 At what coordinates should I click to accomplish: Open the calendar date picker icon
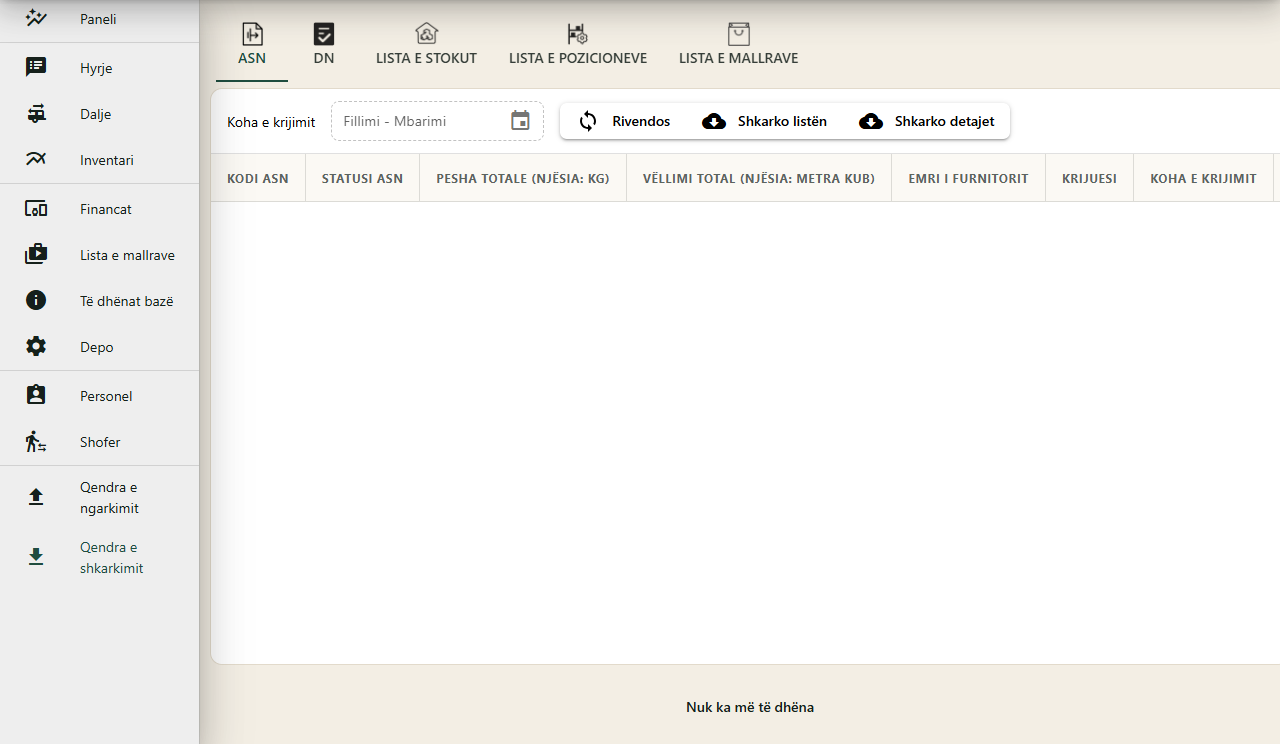point(520,121)
